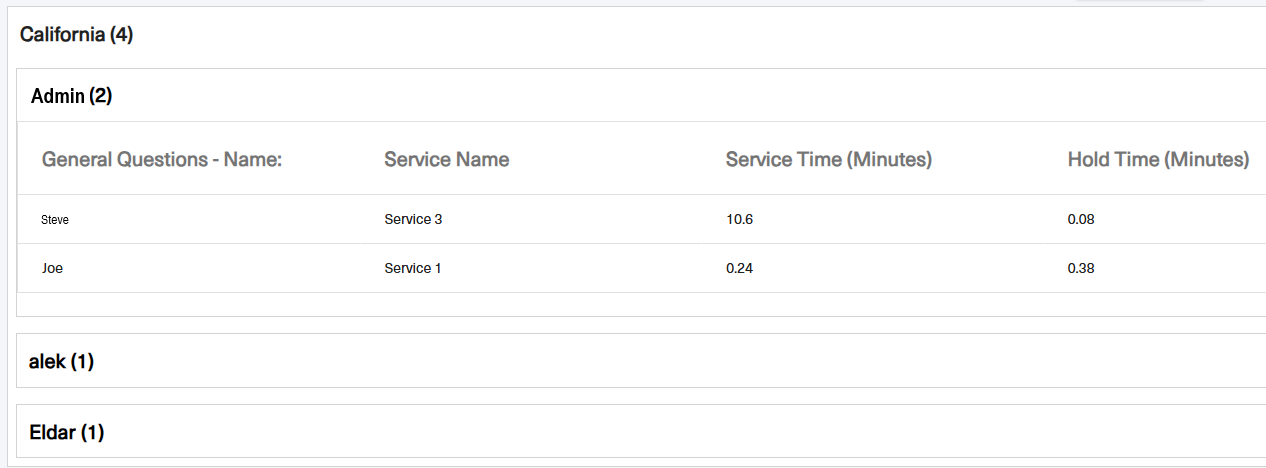Click the Service 3 cell
1266x468 pixels.
(413, 219)
